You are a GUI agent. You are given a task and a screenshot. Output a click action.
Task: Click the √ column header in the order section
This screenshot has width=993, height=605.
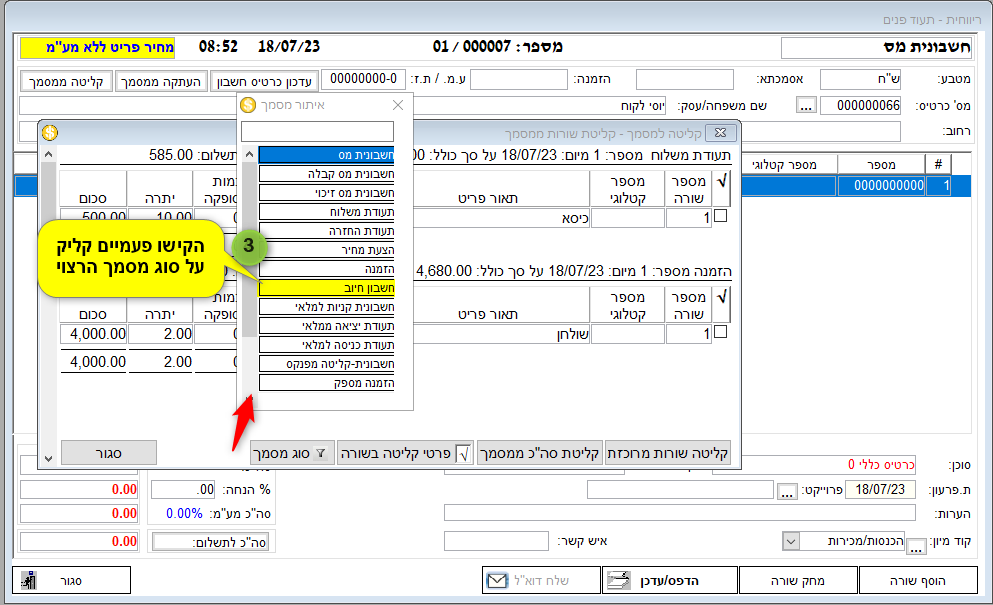pos(721,304)
